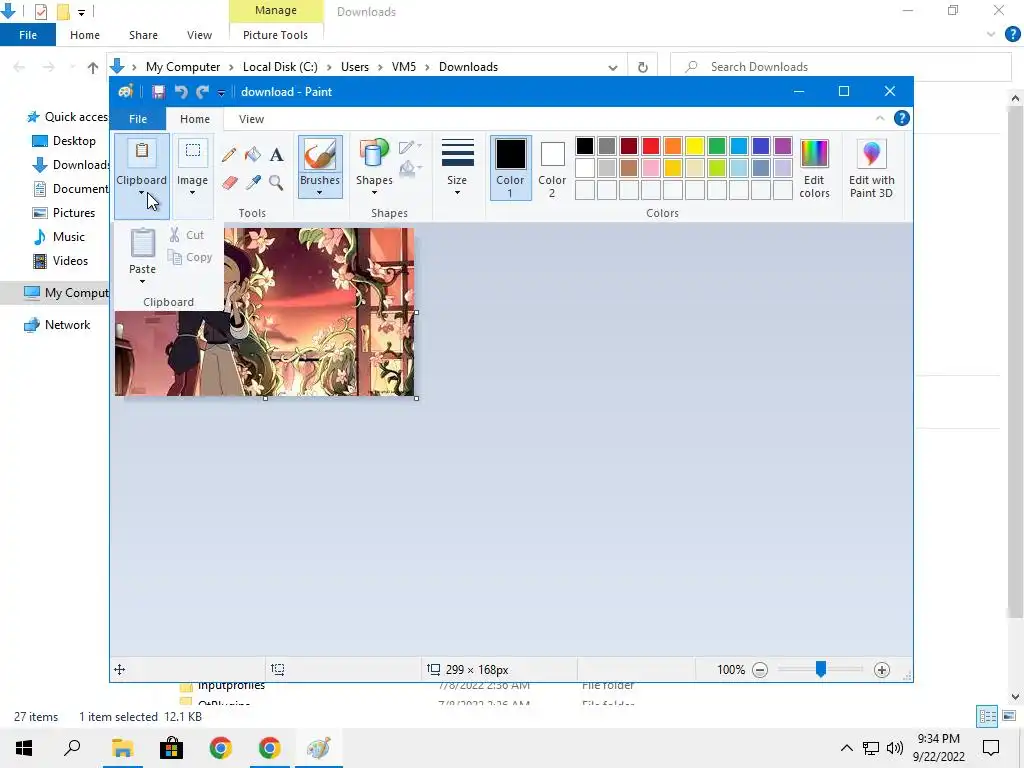Click File Explorer Up arrow button
Image resolution: width=1024 pixels, height=768 pixels.
click(x=93, y=67)
